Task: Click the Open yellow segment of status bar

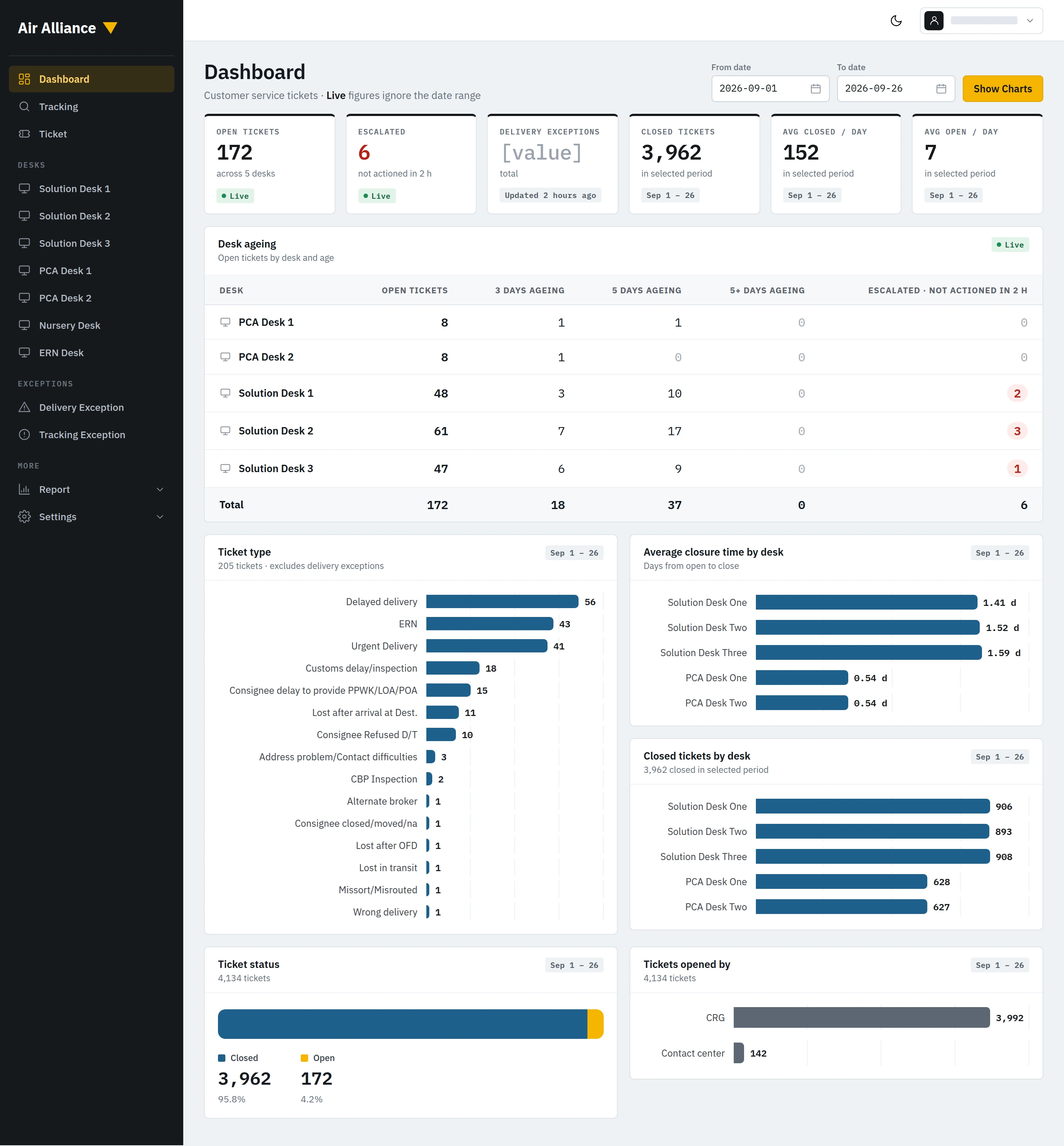Action: 595,1024
